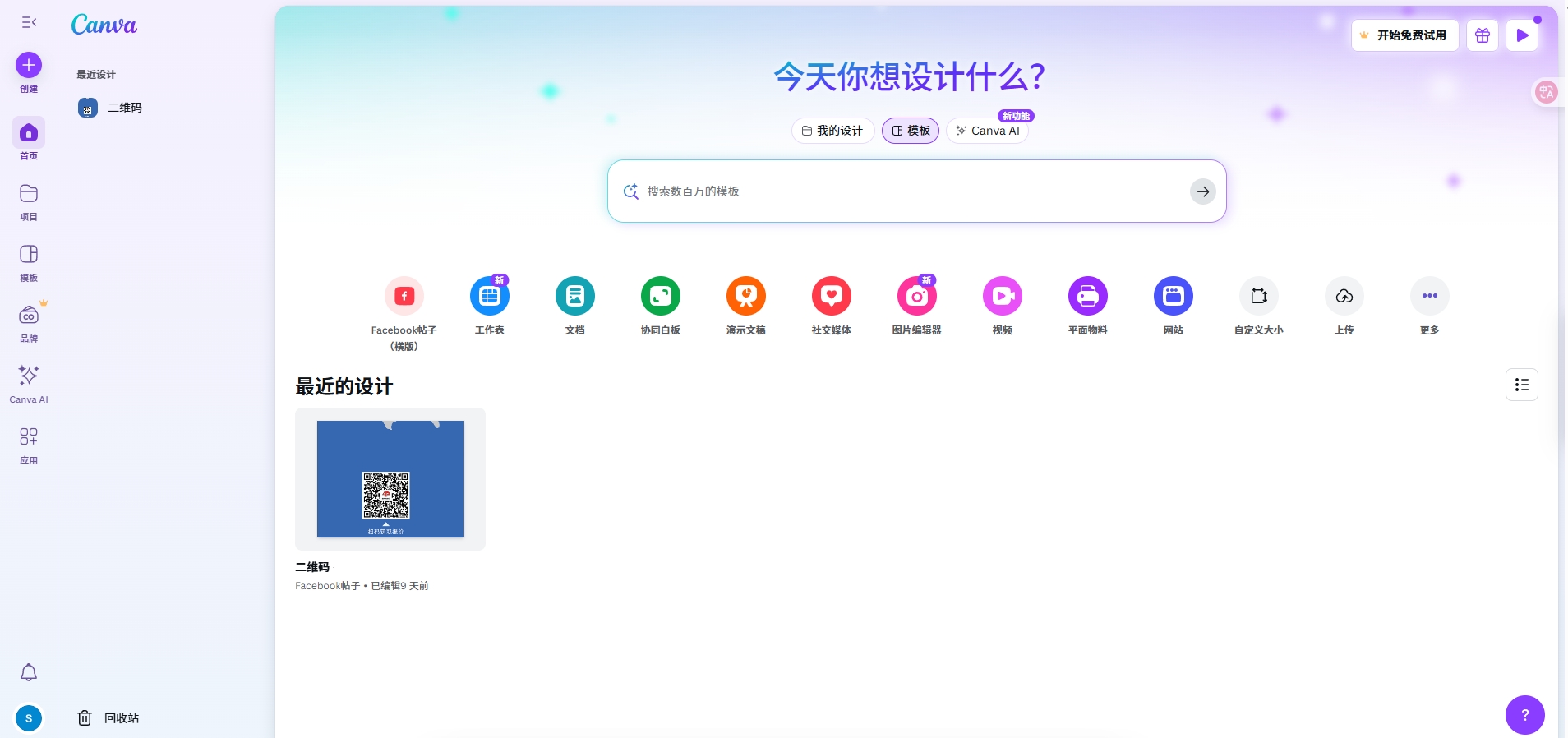The image size is (1568, 738).
Task: Click the play icon button top right
Action: tap(1522, 35)
